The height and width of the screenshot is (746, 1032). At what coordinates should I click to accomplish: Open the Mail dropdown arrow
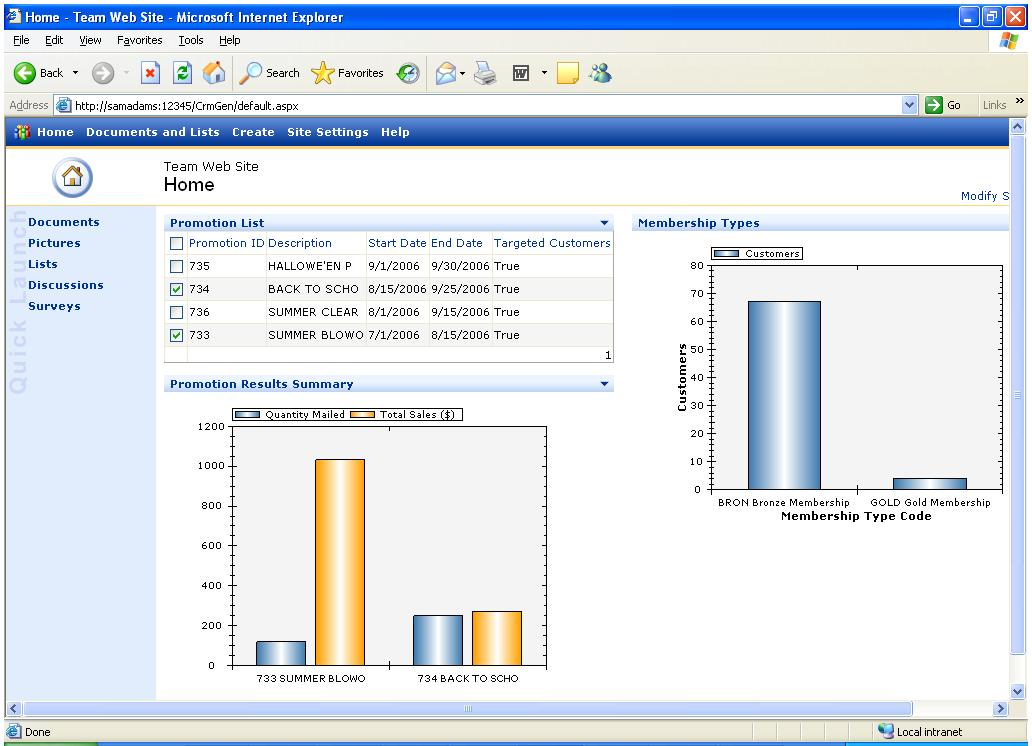click(x=463, y=73)
